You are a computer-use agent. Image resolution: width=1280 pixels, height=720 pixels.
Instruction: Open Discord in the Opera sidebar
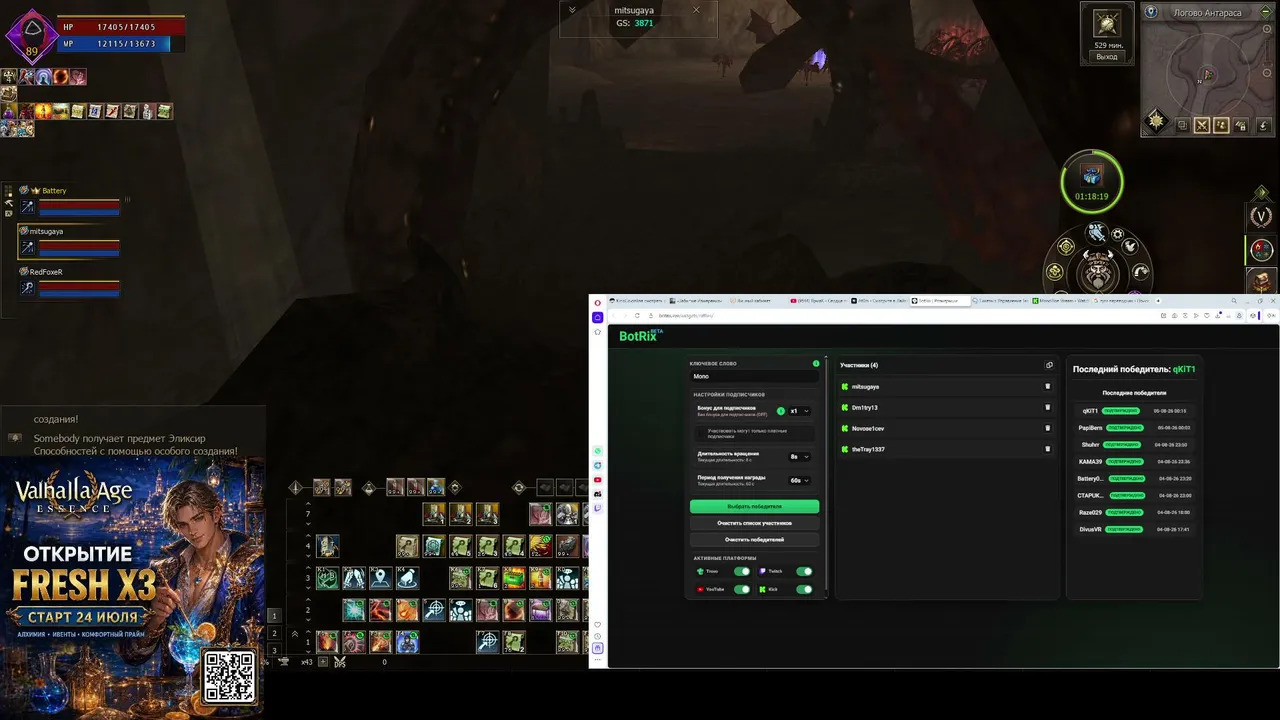tap(598, 494)
